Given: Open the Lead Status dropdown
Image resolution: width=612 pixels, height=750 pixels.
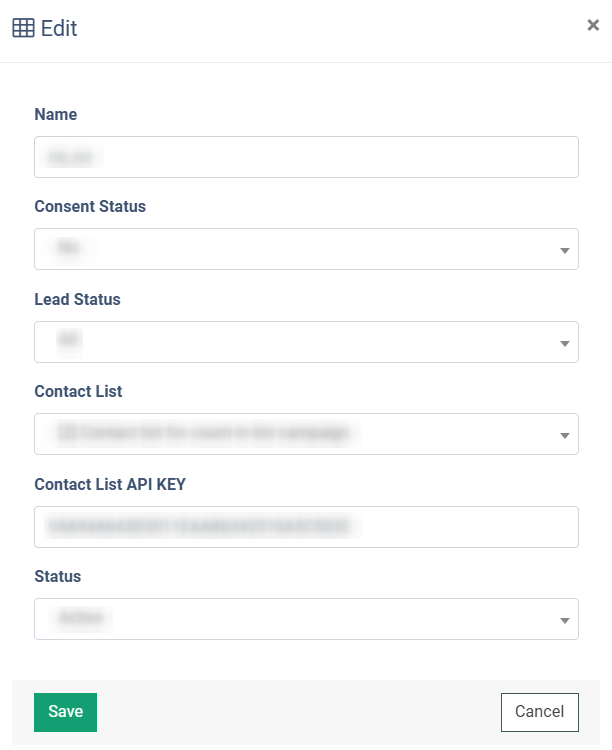Looking at the screenshot, I should point(296,342).
